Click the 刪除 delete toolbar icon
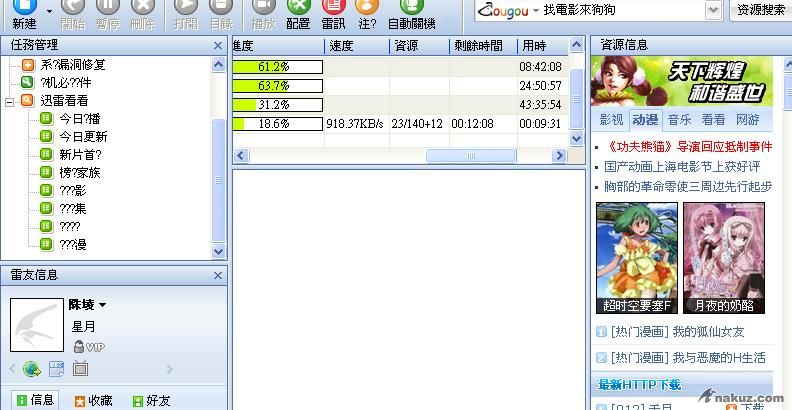 pos(142,8)
